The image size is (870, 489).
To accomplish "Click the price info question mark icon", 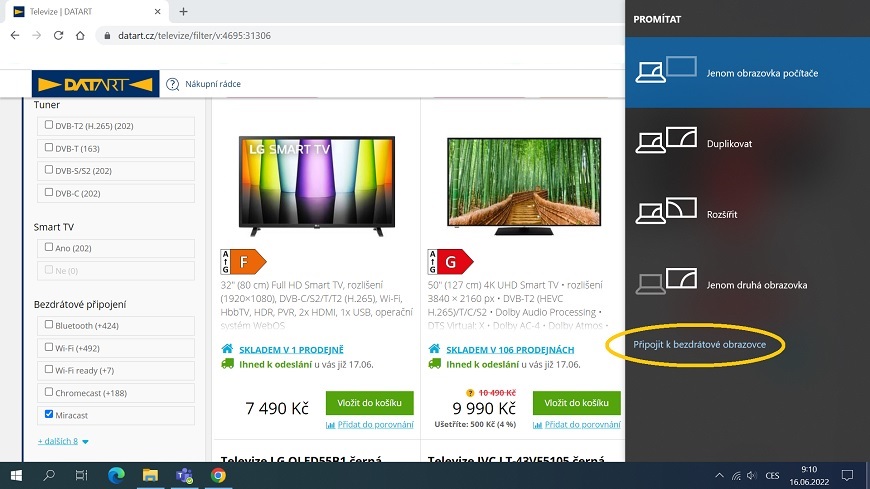I will coord(470,393).
